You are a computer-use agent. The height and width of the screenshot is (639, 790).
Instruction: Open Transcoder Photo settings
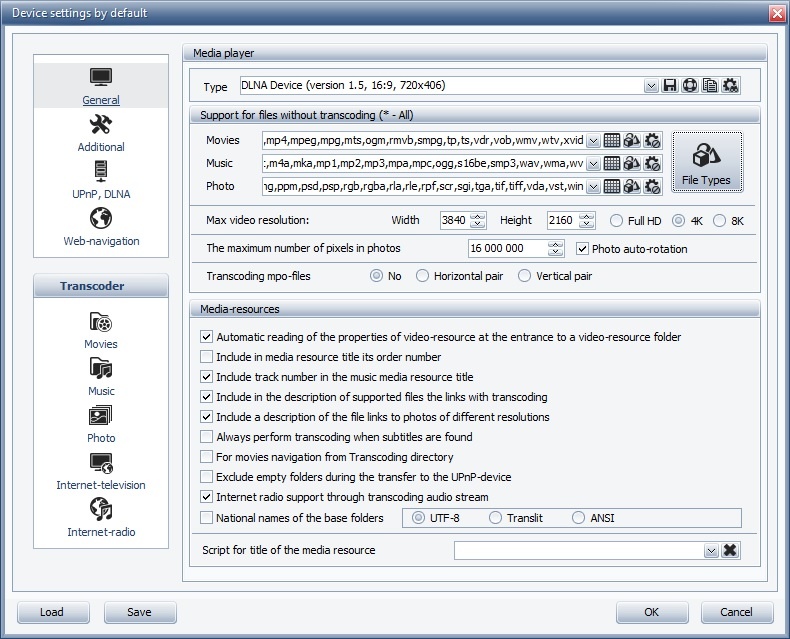[x=101, y=424]
